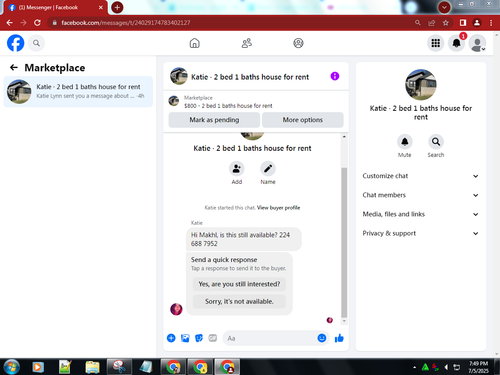Open the Friends icon in top navigation
Image resolution: width=500 pixels, height=375 pixels.
247,43
